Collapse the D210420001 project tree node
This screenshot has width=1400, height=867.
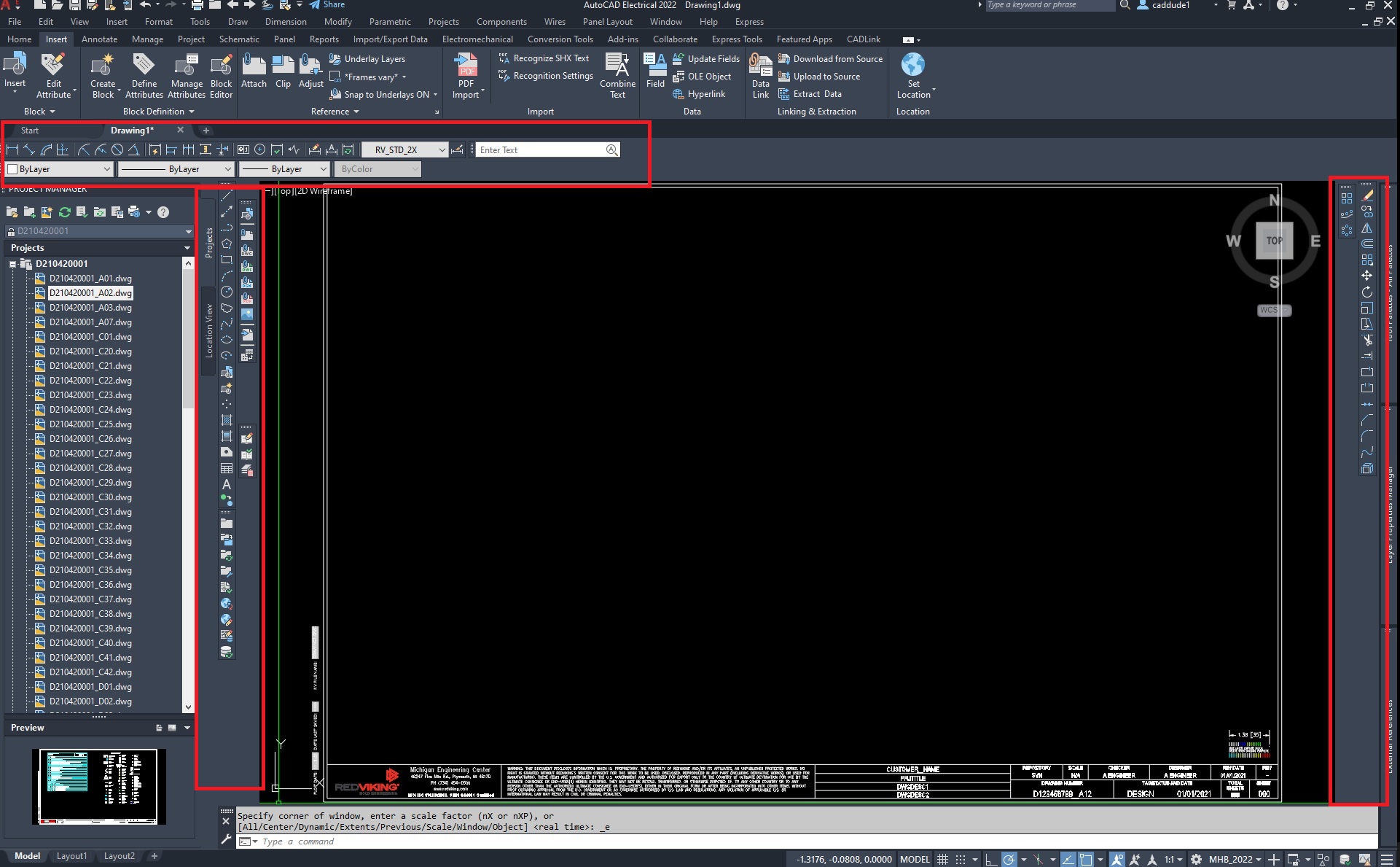[x=13, y=264]
